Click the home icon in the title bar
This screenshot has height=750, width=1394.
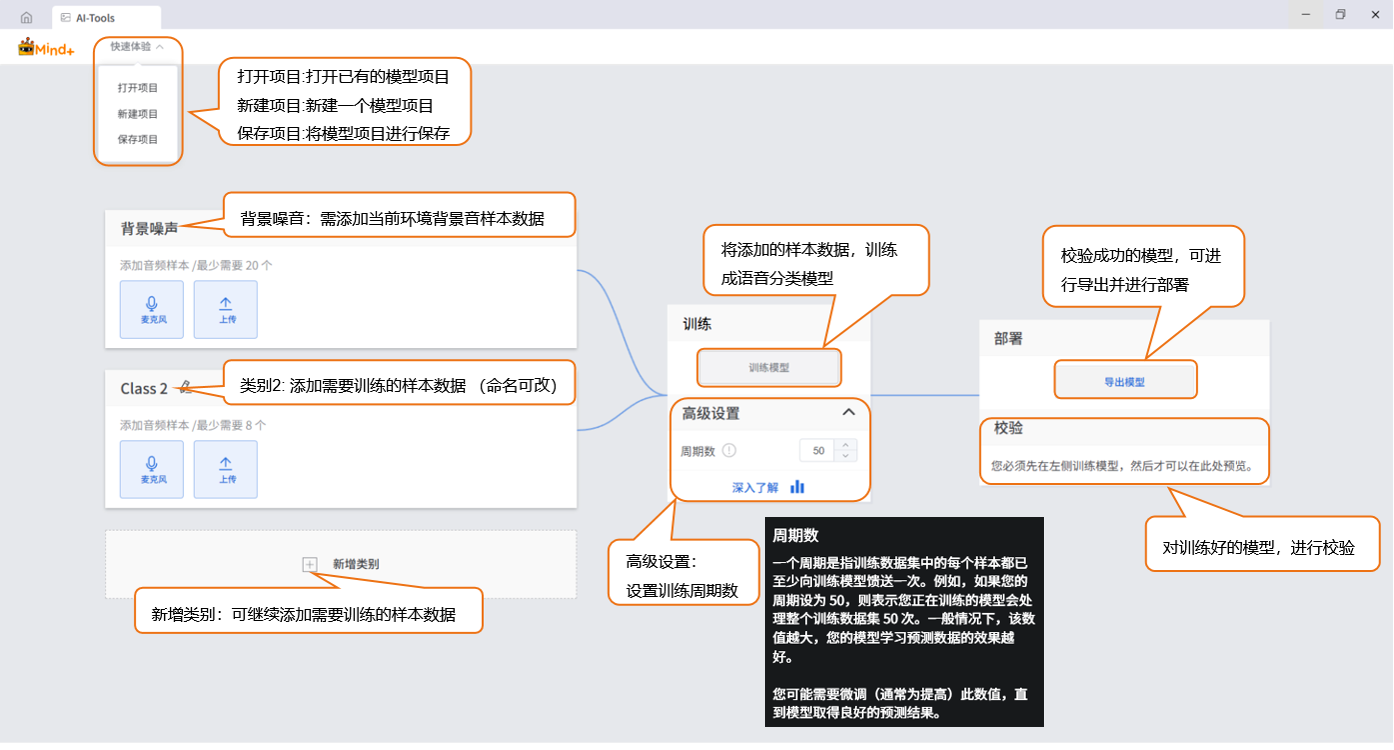pyautogui.click(x=26, y=17)
